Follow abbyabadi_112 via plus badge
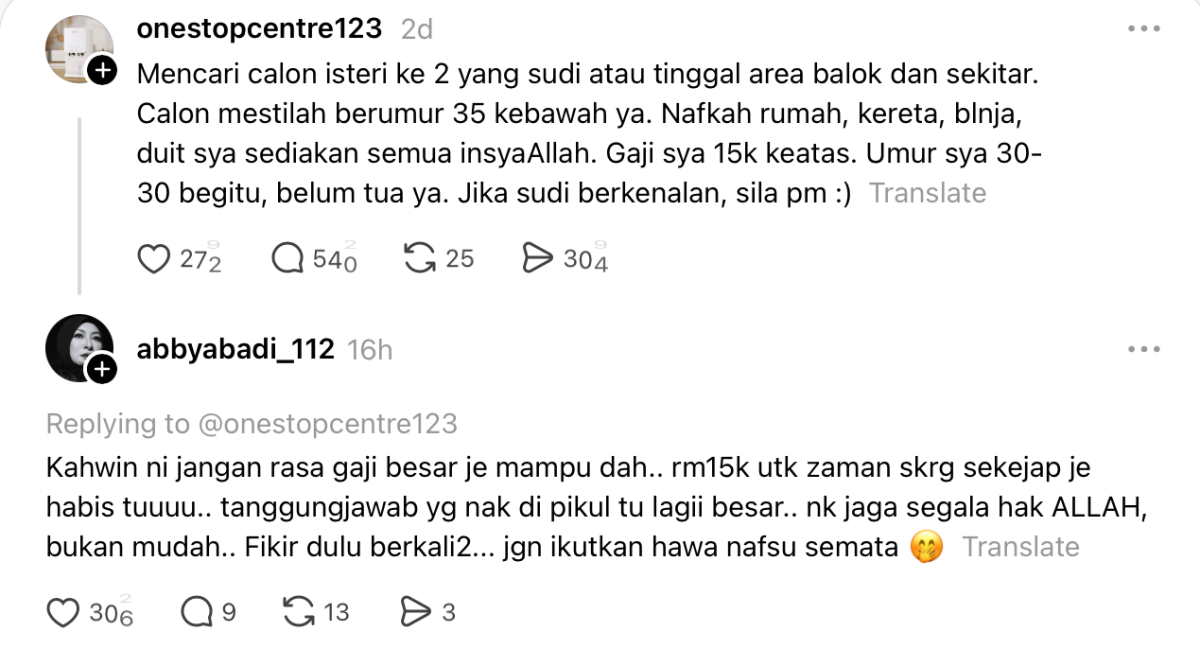 (x=102, y=370)
